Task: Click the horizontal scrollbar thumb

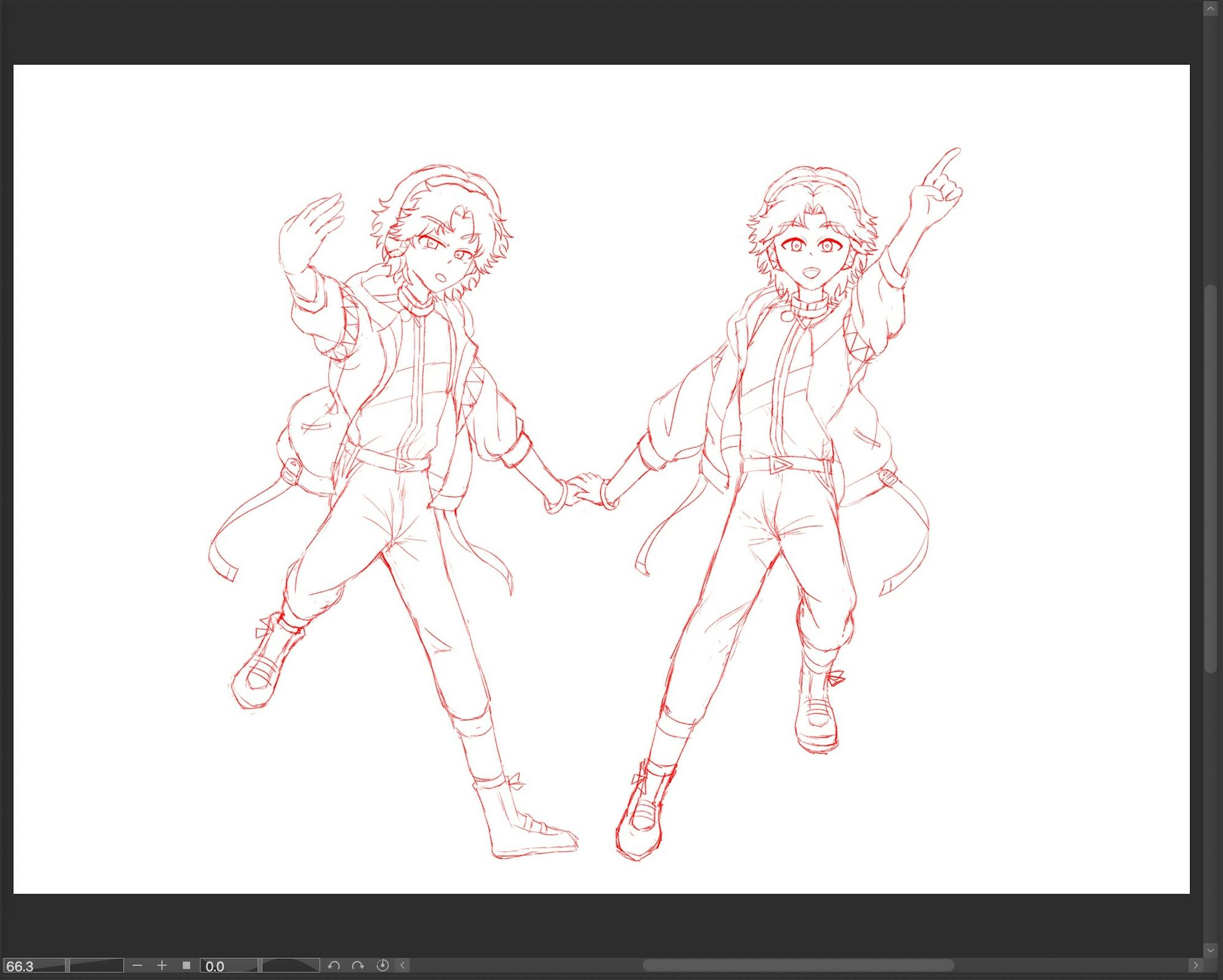Action: click(797, 965)
